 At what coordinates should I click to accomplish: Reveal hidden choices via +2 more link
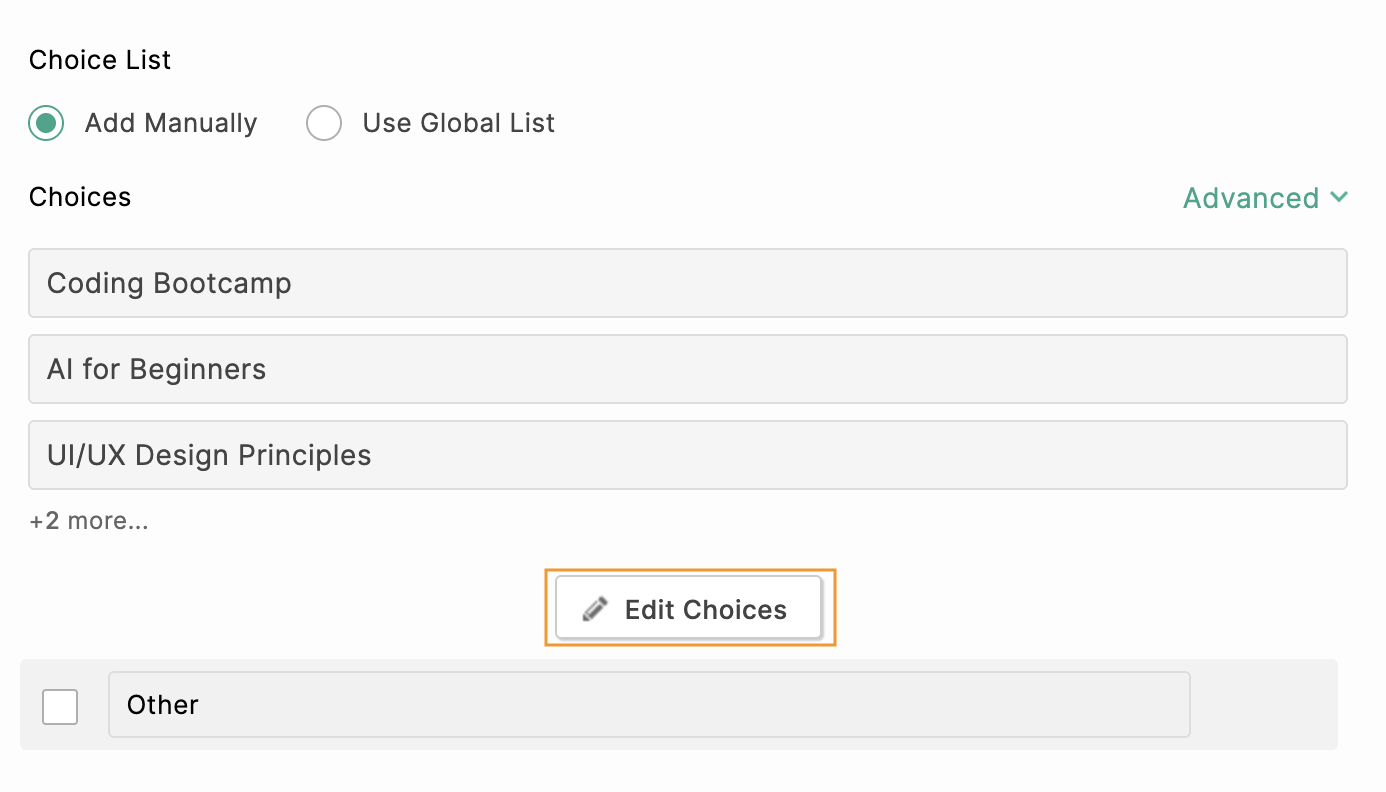[88, 520]
